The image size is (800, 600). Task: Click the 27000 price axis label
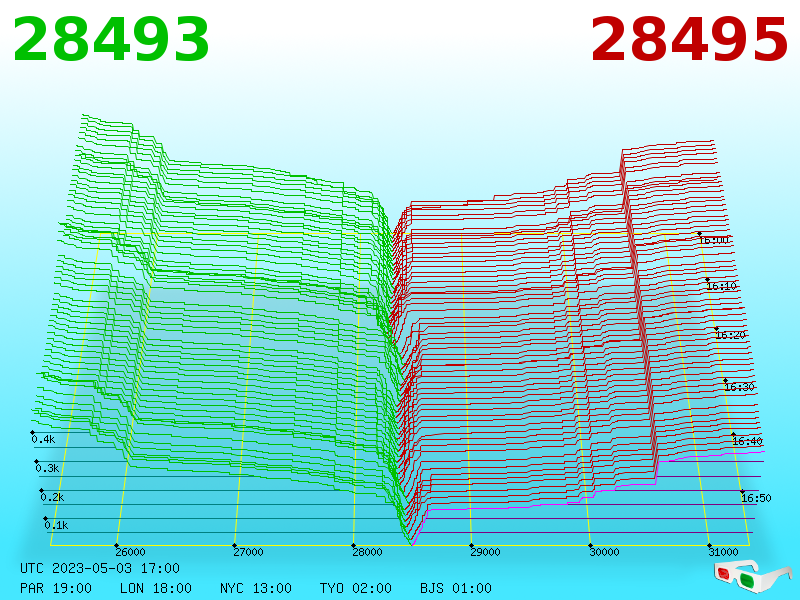tap(248, 552)
